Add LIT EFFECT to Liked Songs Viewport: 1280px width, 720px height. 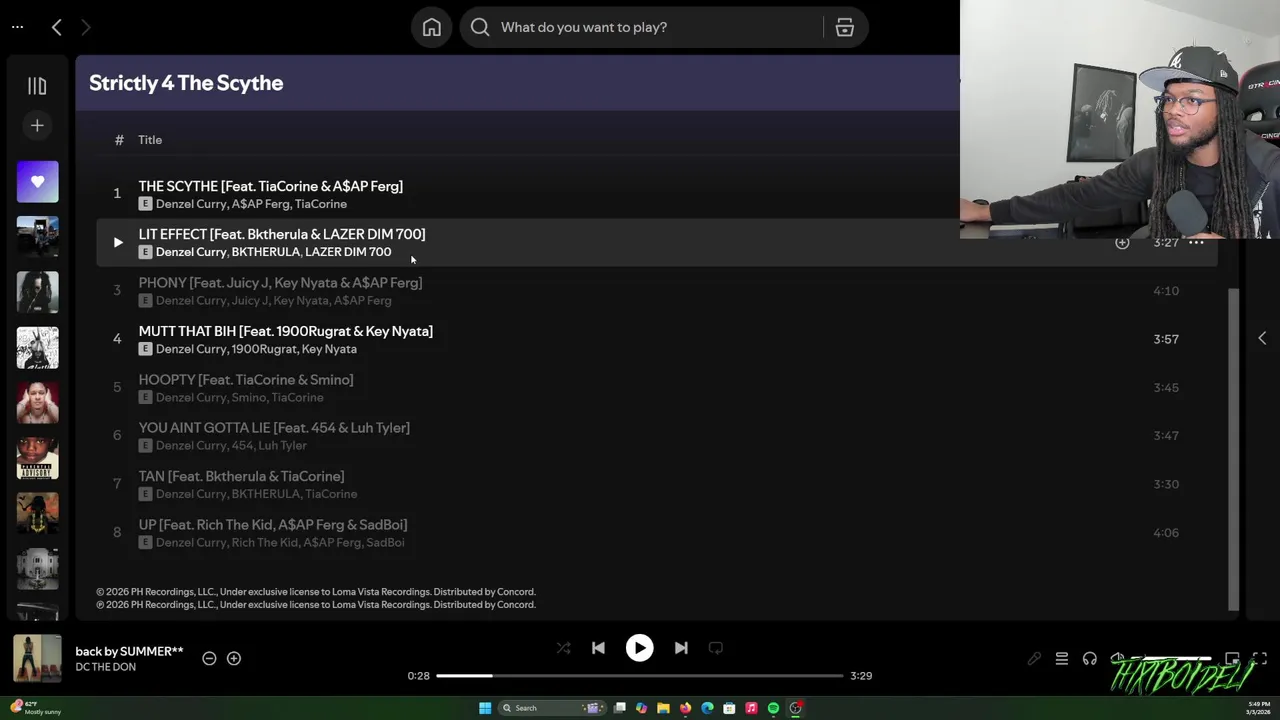[1122, 242]
